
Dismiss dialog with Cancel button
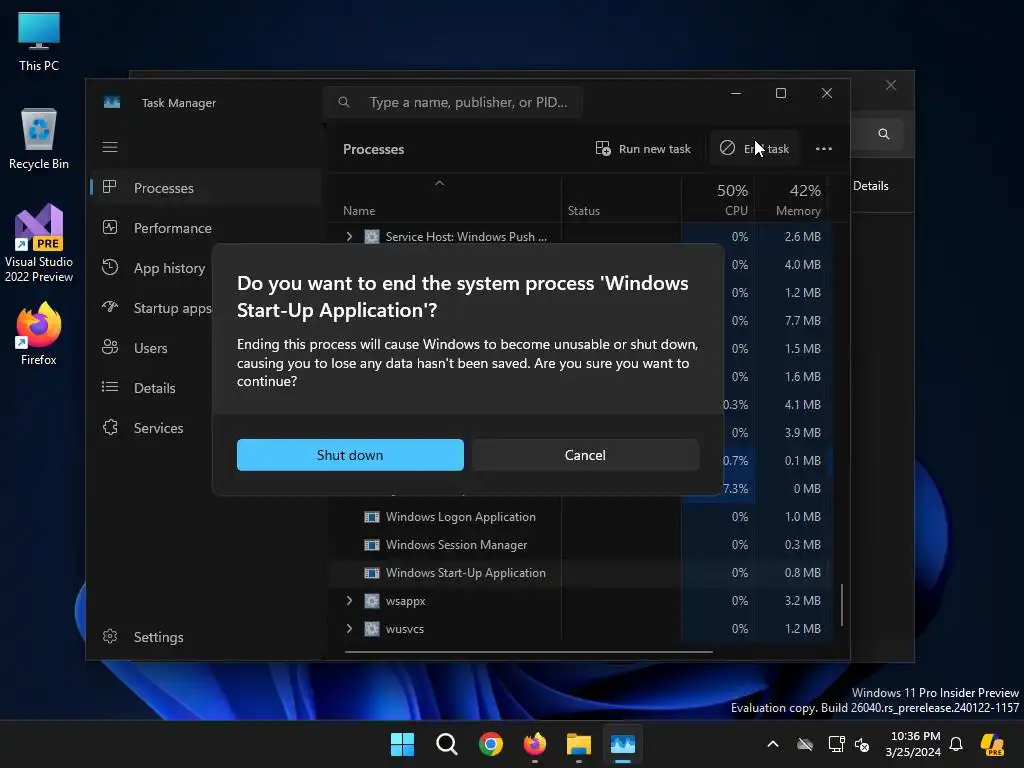[x=585, y=455]
